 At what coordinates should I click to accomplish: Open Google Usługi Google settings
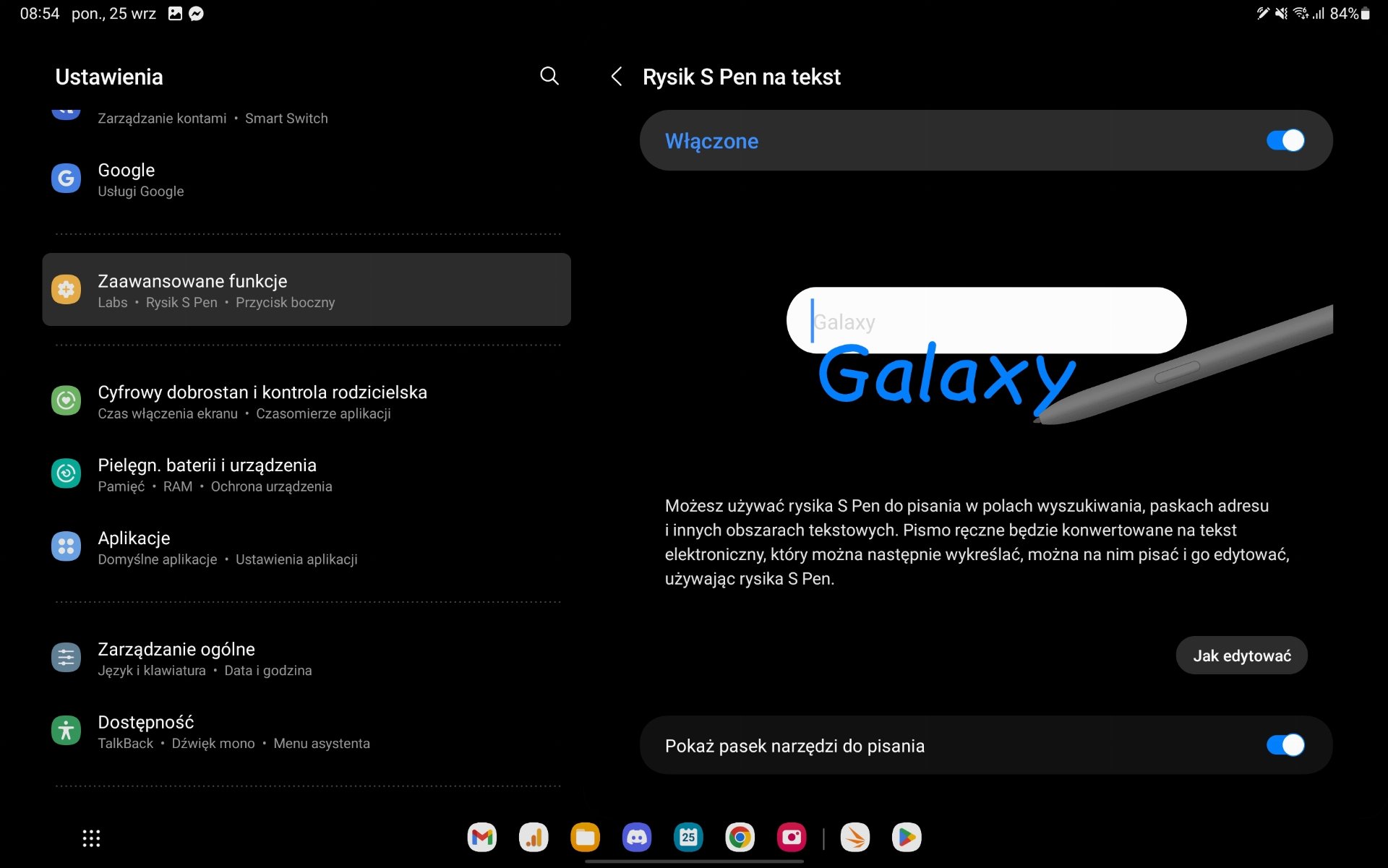[x=307, y=179]
